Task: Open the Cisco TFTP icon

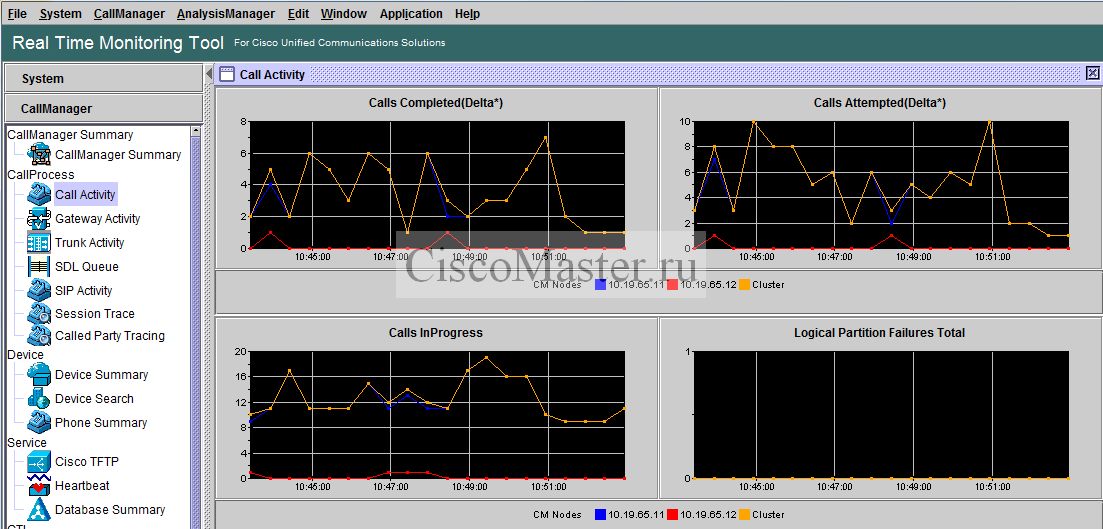Action: (x=39, y=462)
